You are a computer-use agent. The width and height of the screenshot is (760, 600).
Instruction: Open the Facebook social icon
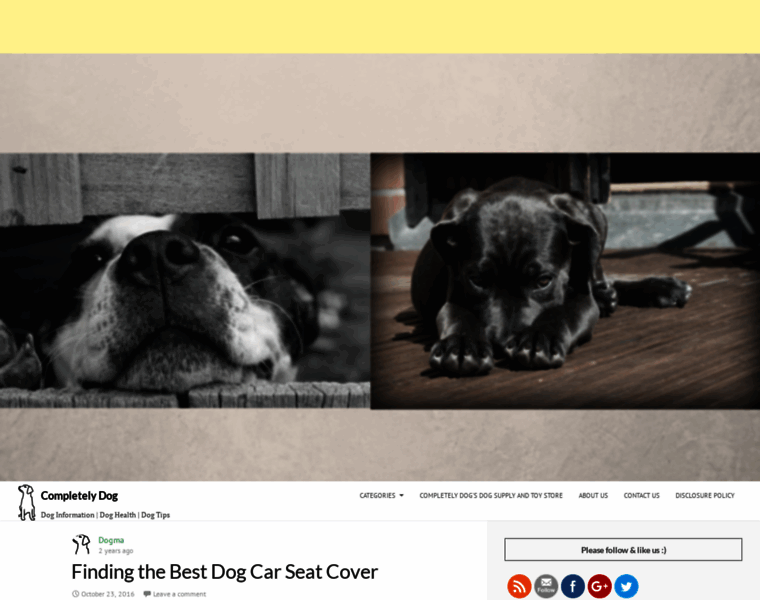pos(572,586)
